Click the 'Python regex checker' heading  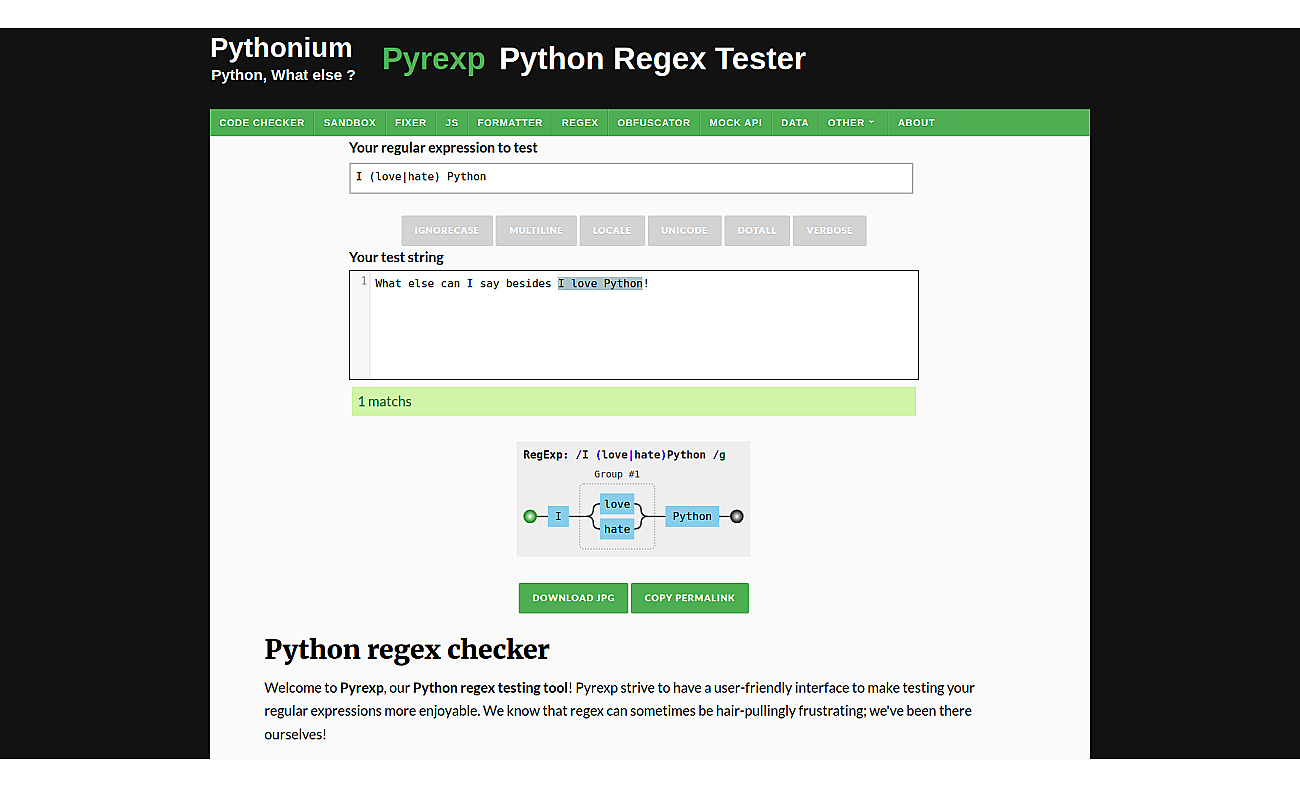pos(407,650)
